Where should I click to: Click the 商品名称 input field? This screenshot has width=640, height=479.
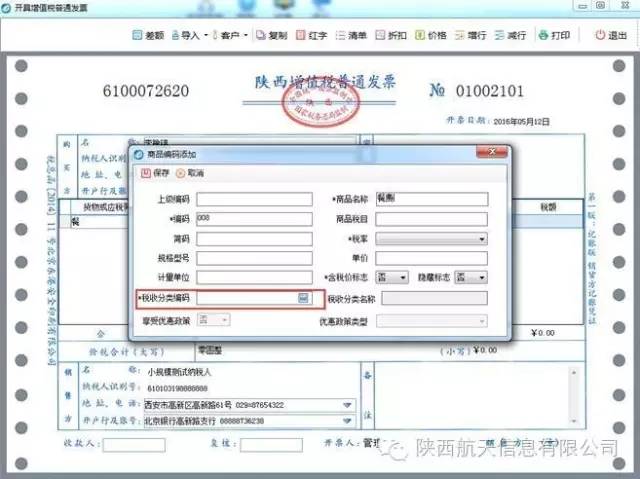pos(431,199)
